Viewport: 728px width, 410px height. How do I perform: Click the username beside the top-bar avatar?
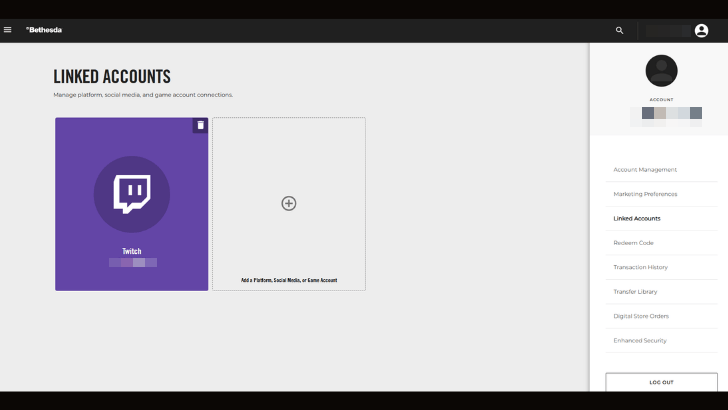[x=667, y=31]
